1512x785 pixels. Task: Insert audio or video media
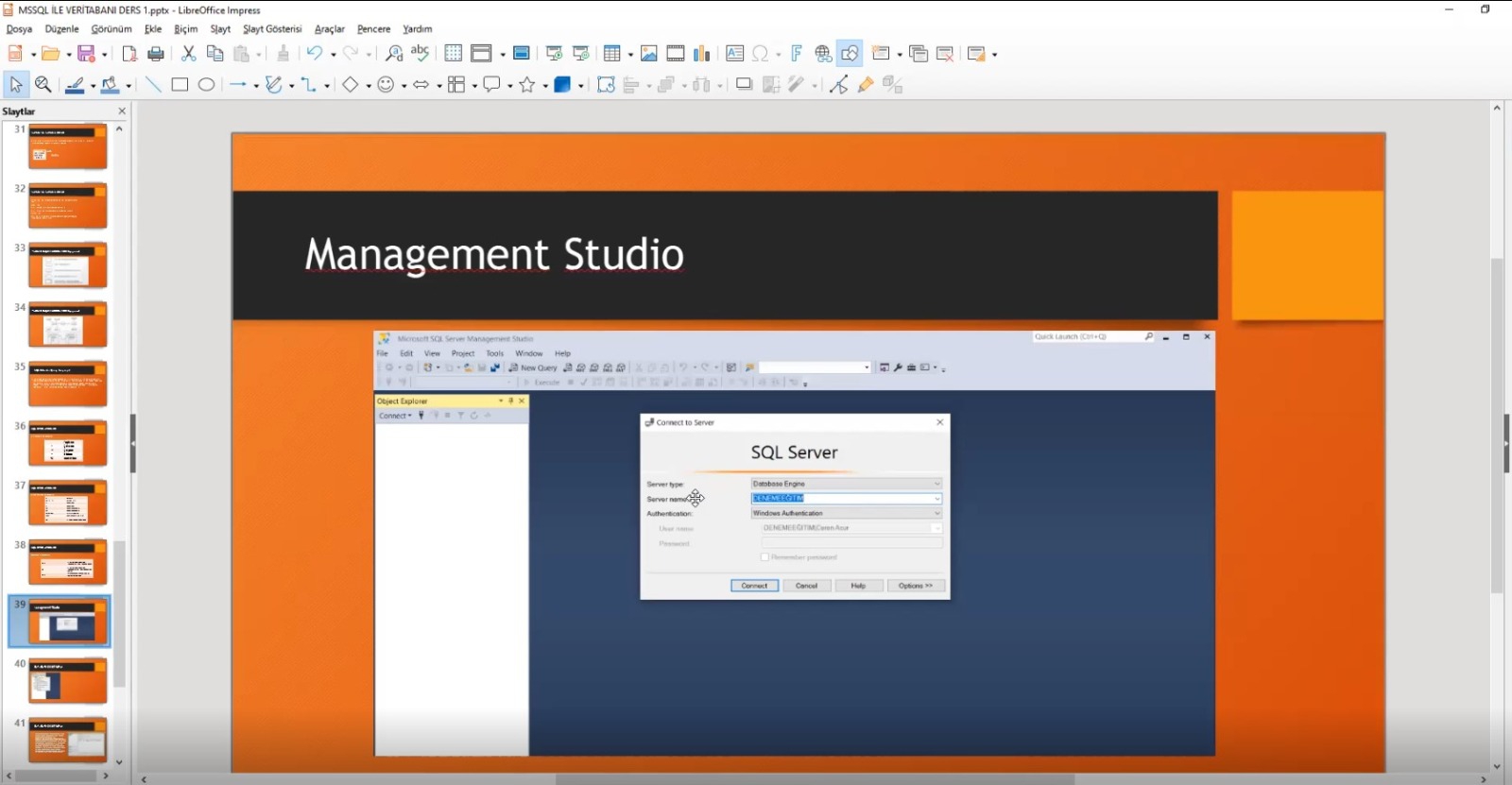676,54
